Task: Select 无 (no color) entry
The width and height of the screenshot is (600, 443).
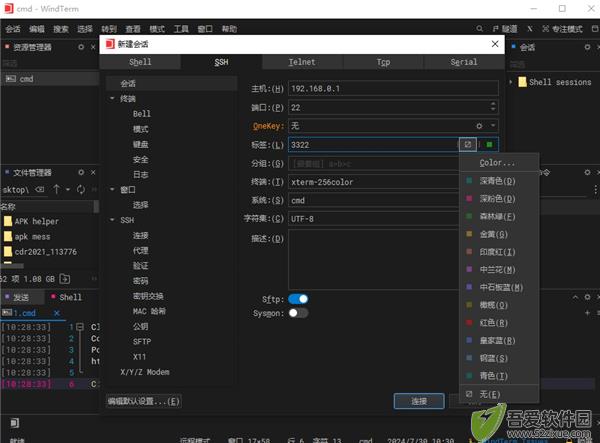Action: point(499,394)
